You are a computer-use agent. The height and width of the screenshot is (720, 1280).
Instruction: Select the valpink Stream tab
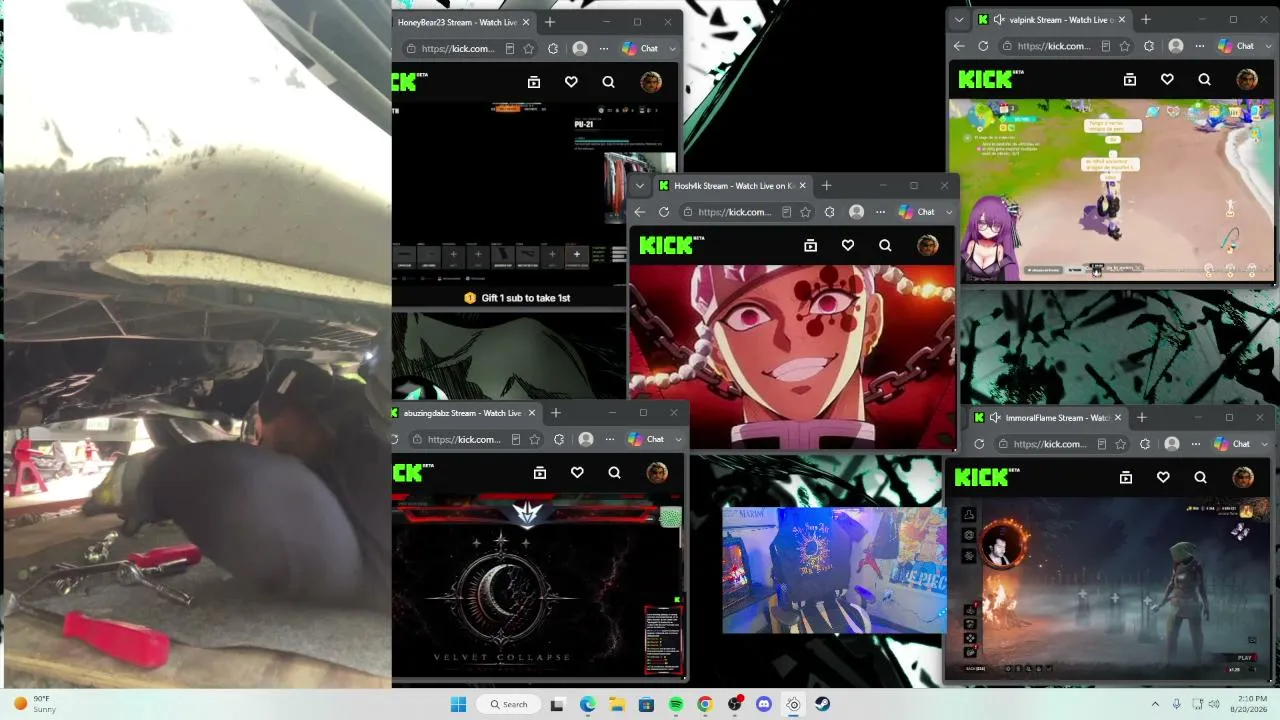1052,20
